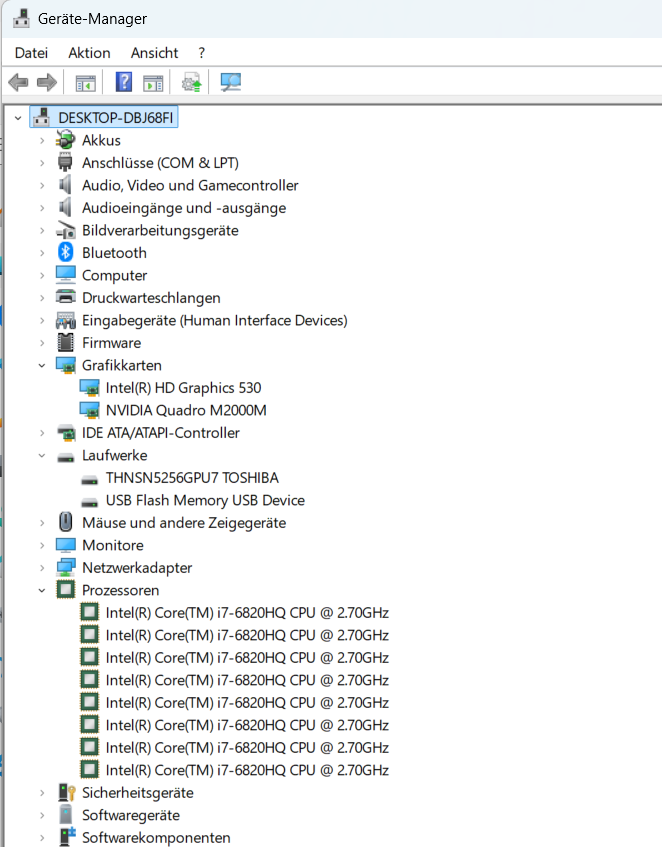Click the show/hide action pane toolbar icon
662x847 pixels.
tap(153, 83)
